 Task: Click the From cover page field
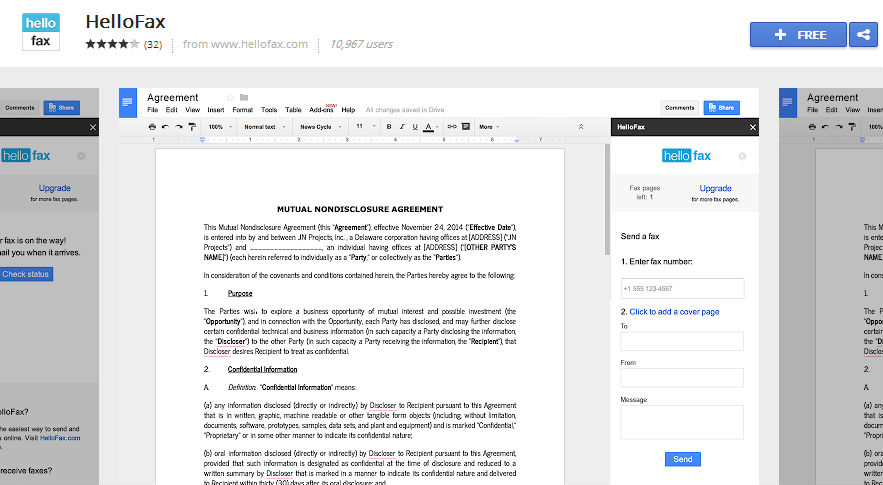click(x=682, y=378)
